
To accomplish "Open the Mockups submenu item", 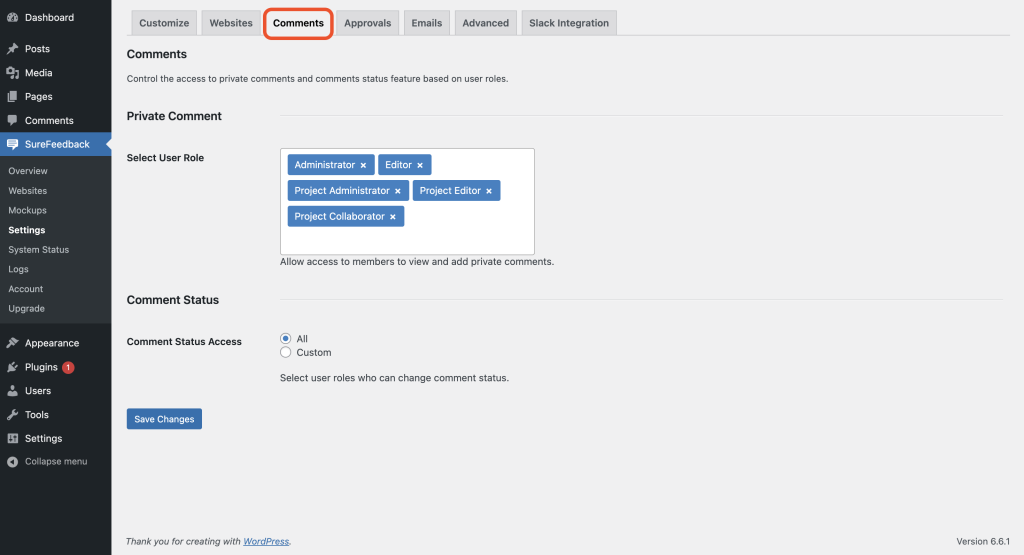I will tap(27, 210).
